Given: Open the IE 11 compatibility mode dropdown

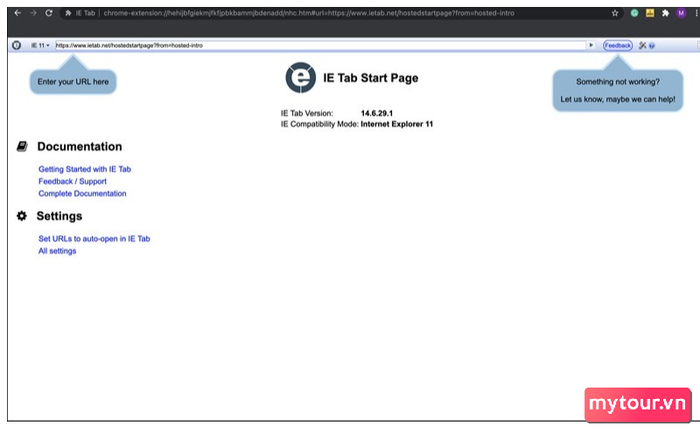Looking at the screenshot, I should (x=40, y=45).
